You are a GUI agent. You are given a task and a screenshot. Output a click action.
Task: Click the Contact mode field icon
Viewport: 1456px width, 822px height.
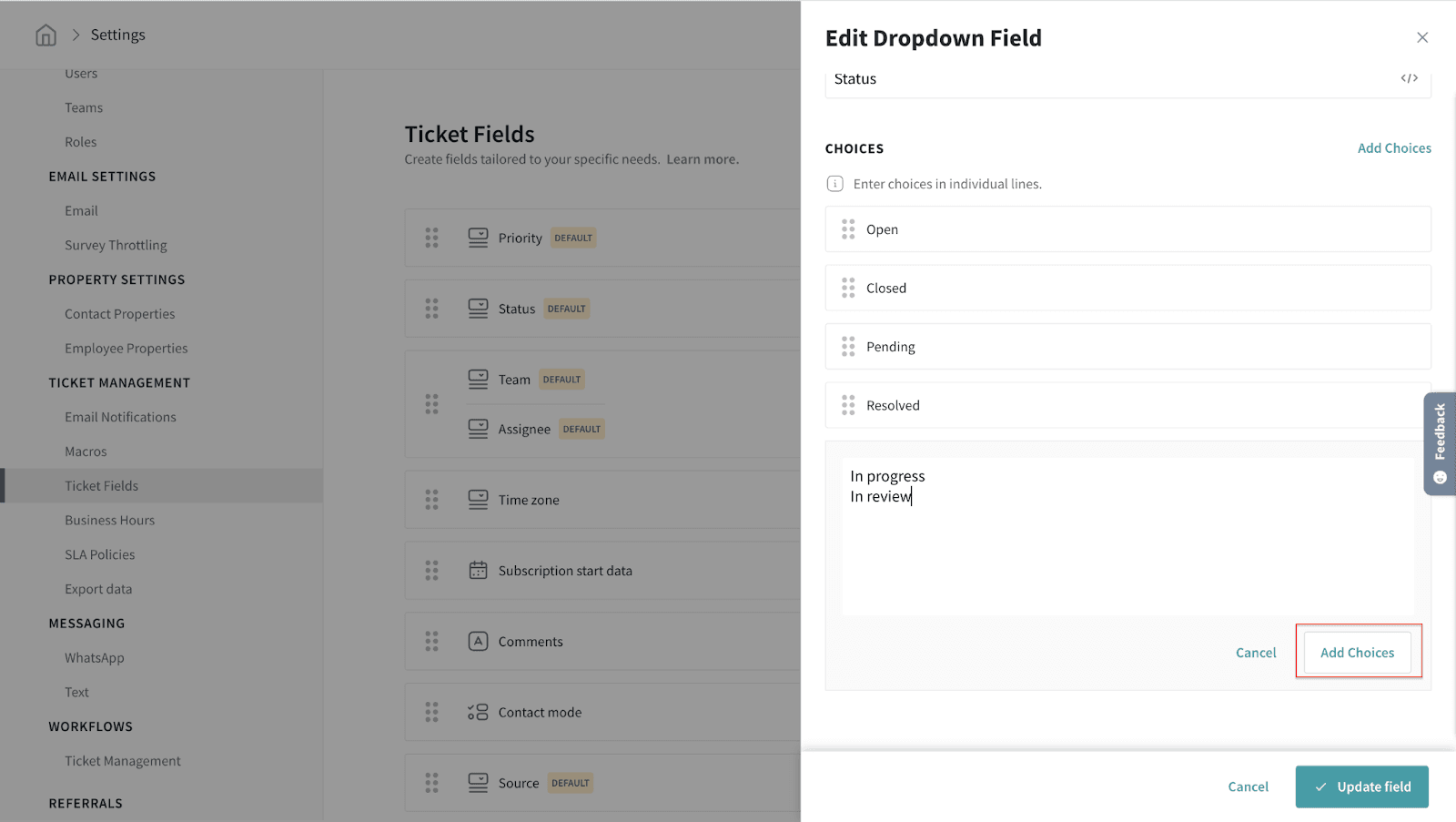tap(478, 713)
